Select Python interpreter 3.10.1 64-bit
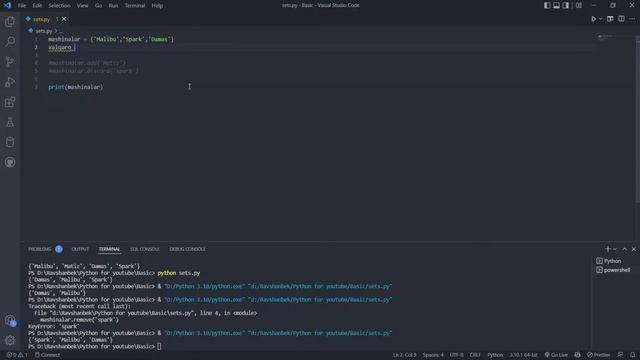The image size is (640, 360). coord(523,355)
